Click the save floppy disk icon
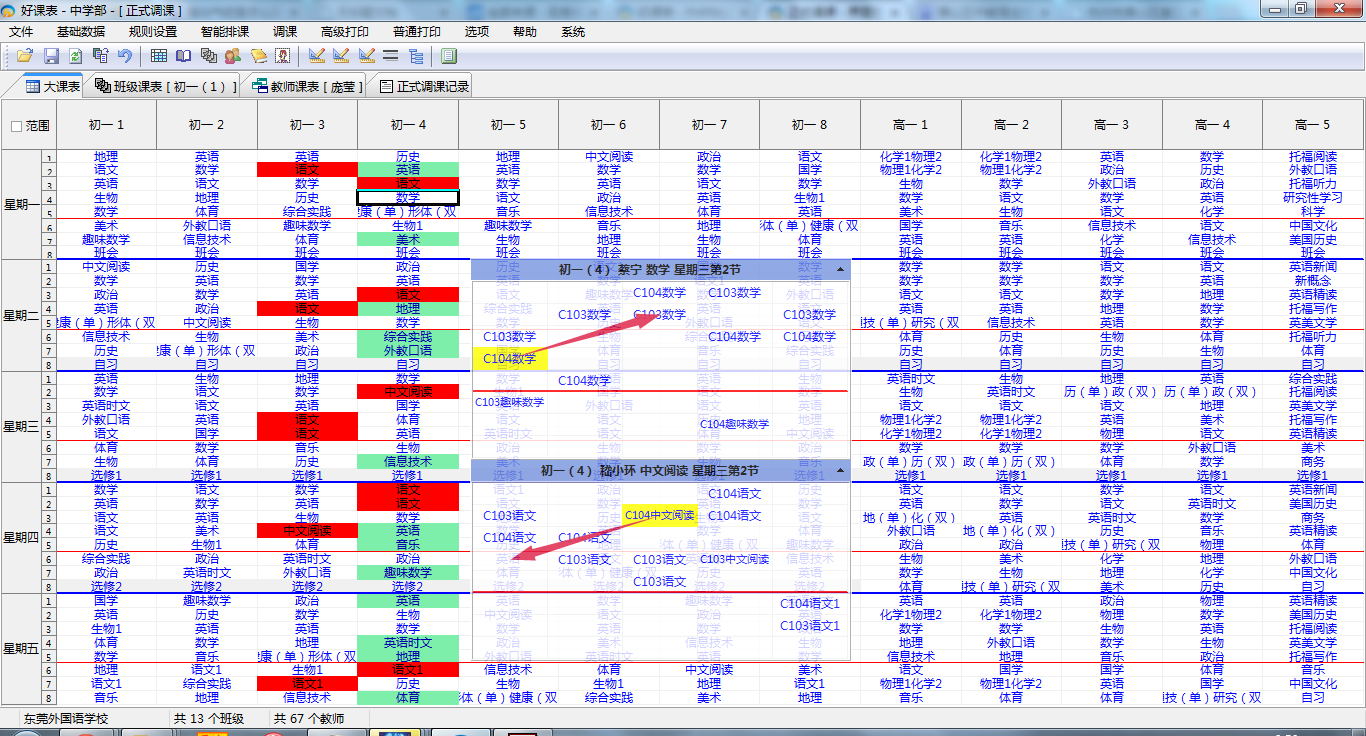Viewport: 1366px width, 736px height. coord(51,56)
